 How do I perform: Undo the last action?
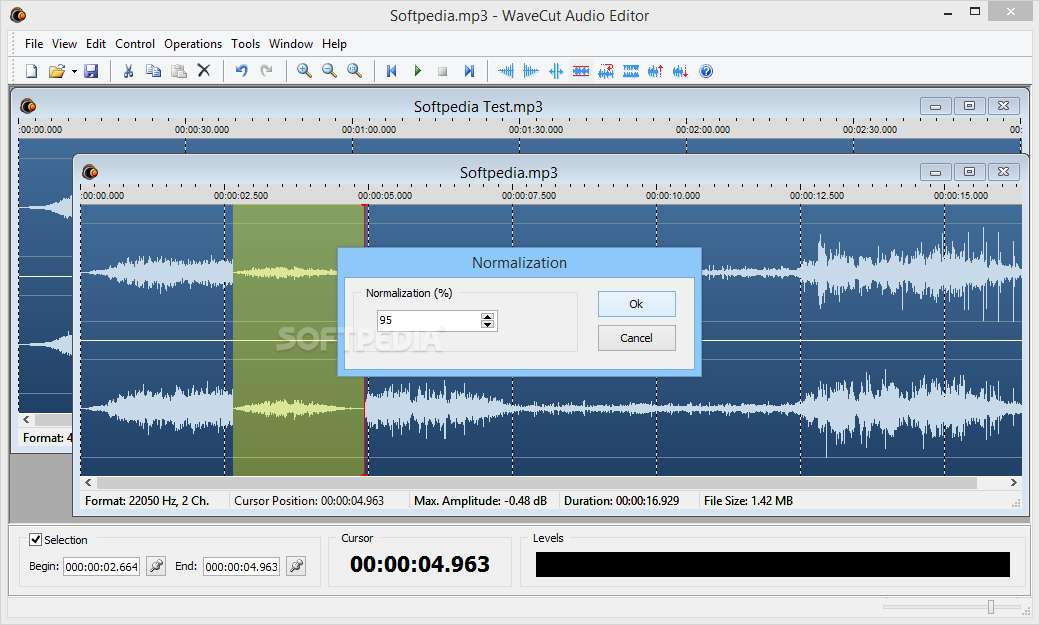pyautogui.click(x=241, y=71)
